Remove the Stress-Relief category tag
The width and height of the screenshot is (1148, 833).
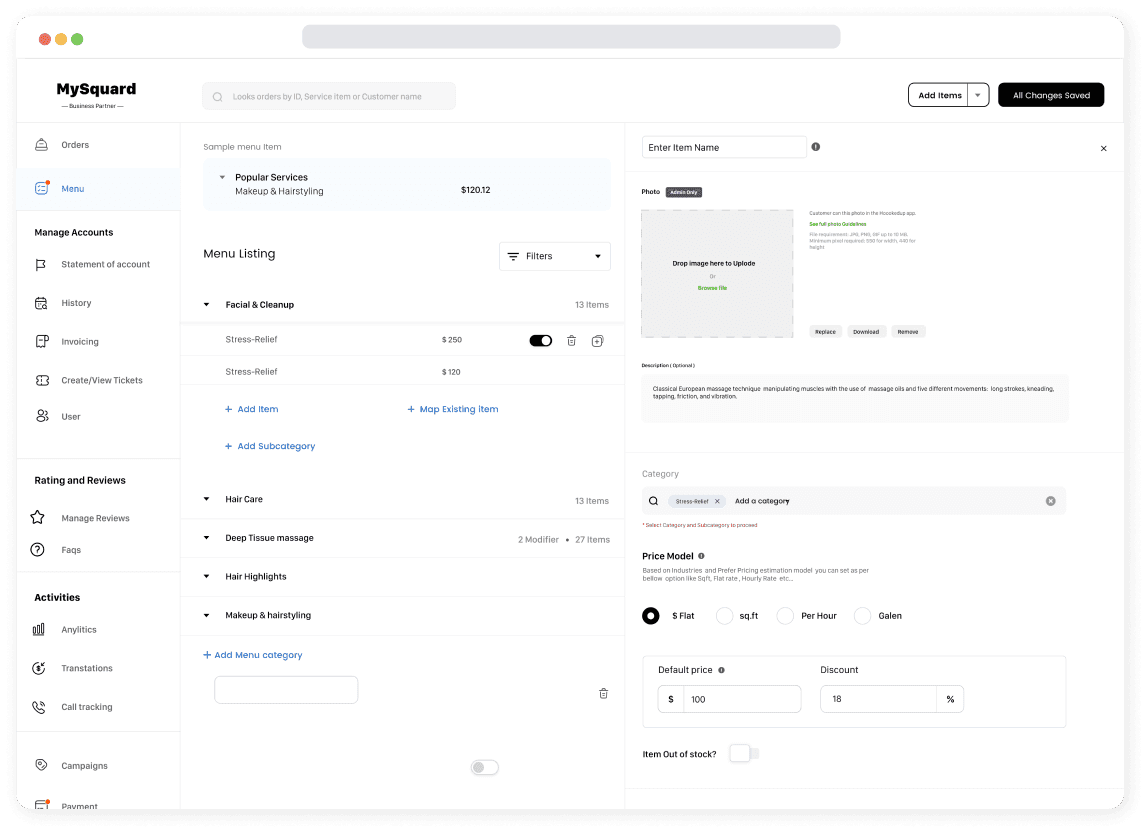(x=717, y=501)
